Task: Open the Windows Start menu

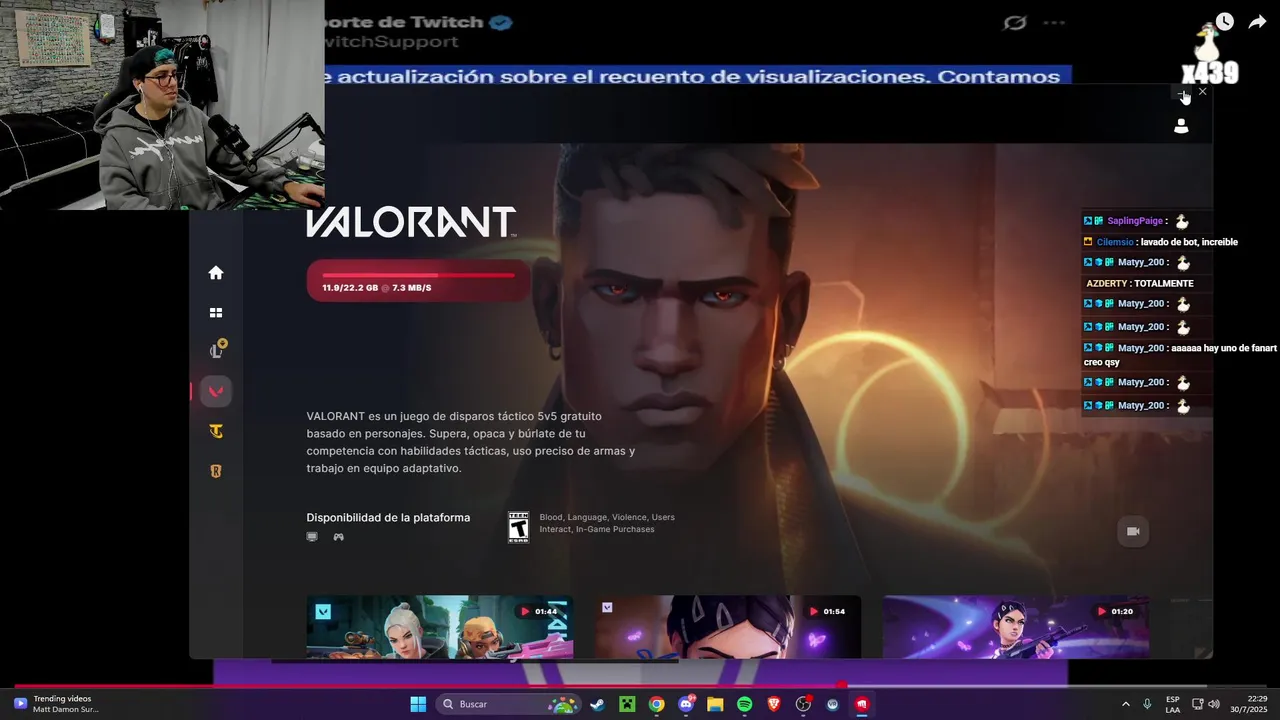Action: (418, 704)
